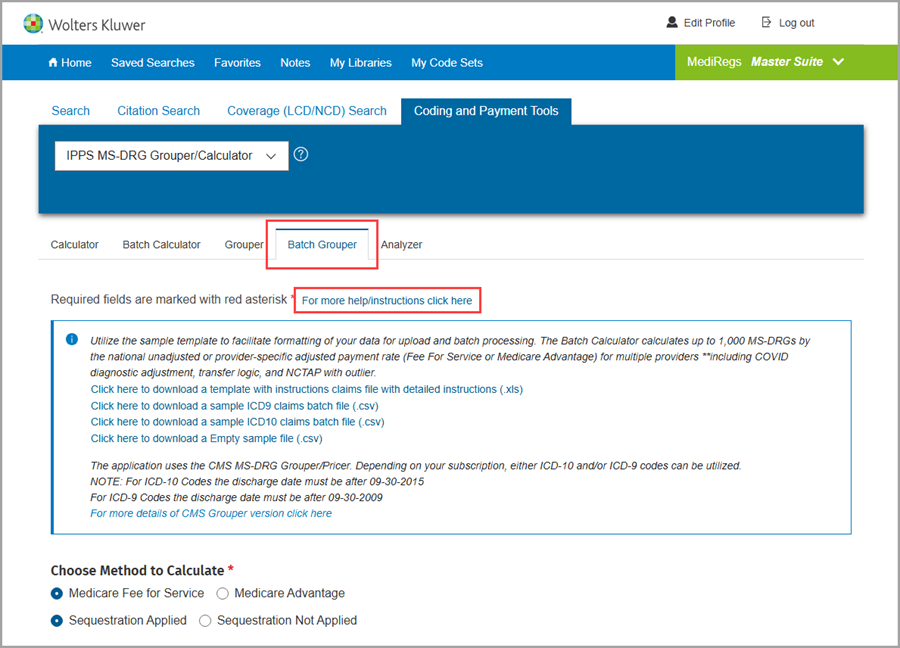Click the blue info circle icon

pos(72,339)
